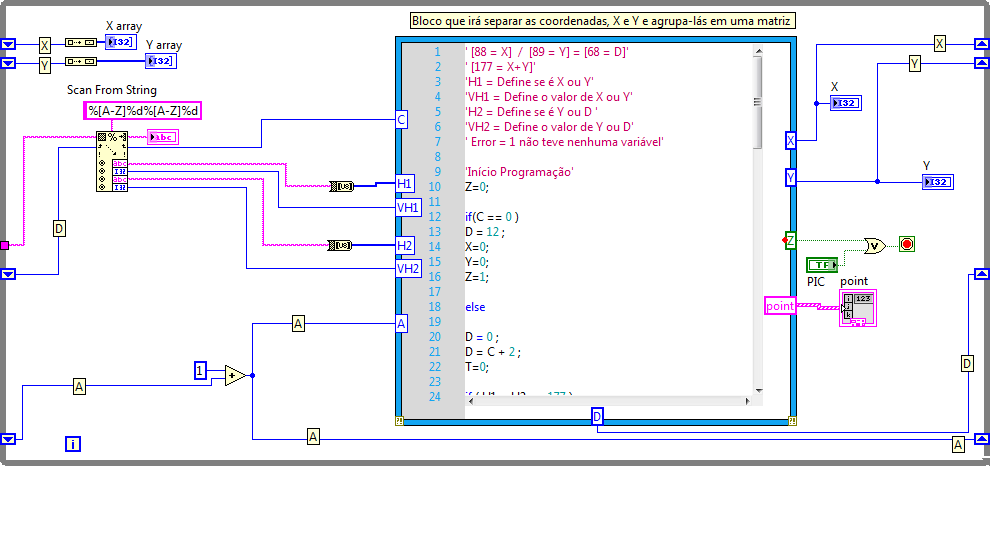
Task: Select the Scan From String function node
Action: point(112,160)
